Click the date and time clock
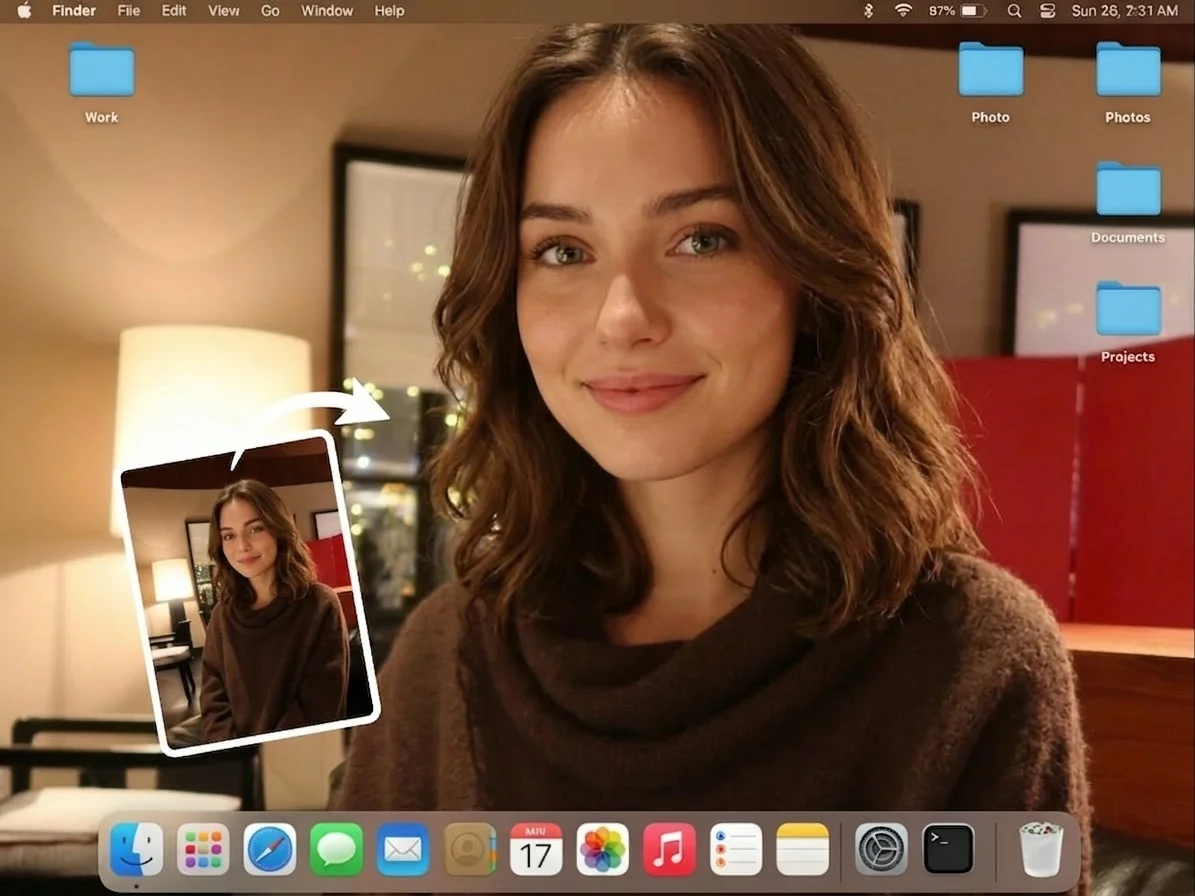 pos(1125,11)
